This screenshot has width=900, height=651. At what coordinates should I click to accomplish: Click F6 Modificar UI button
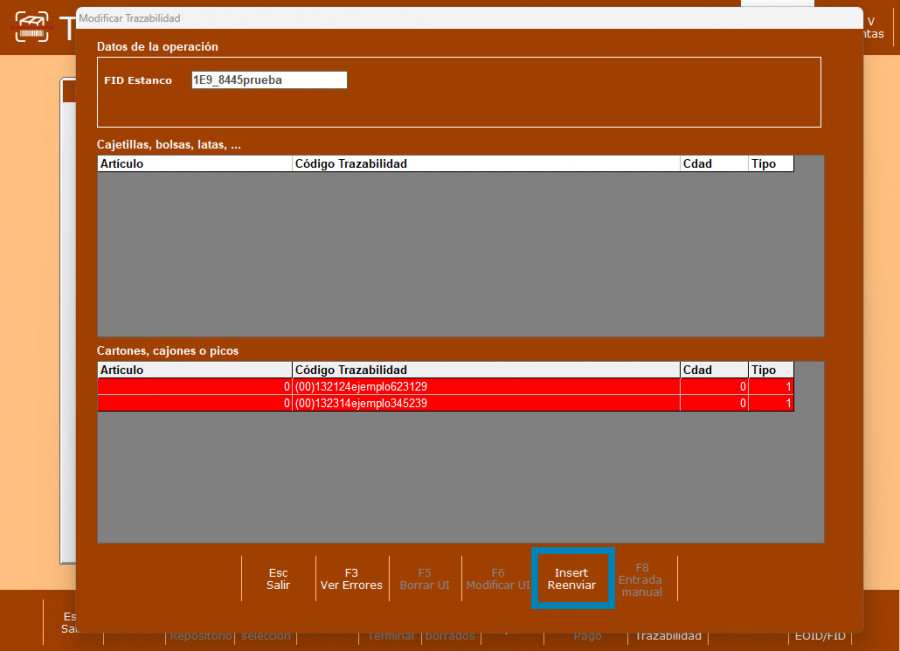pyautogui.click(x=497, y=579)
